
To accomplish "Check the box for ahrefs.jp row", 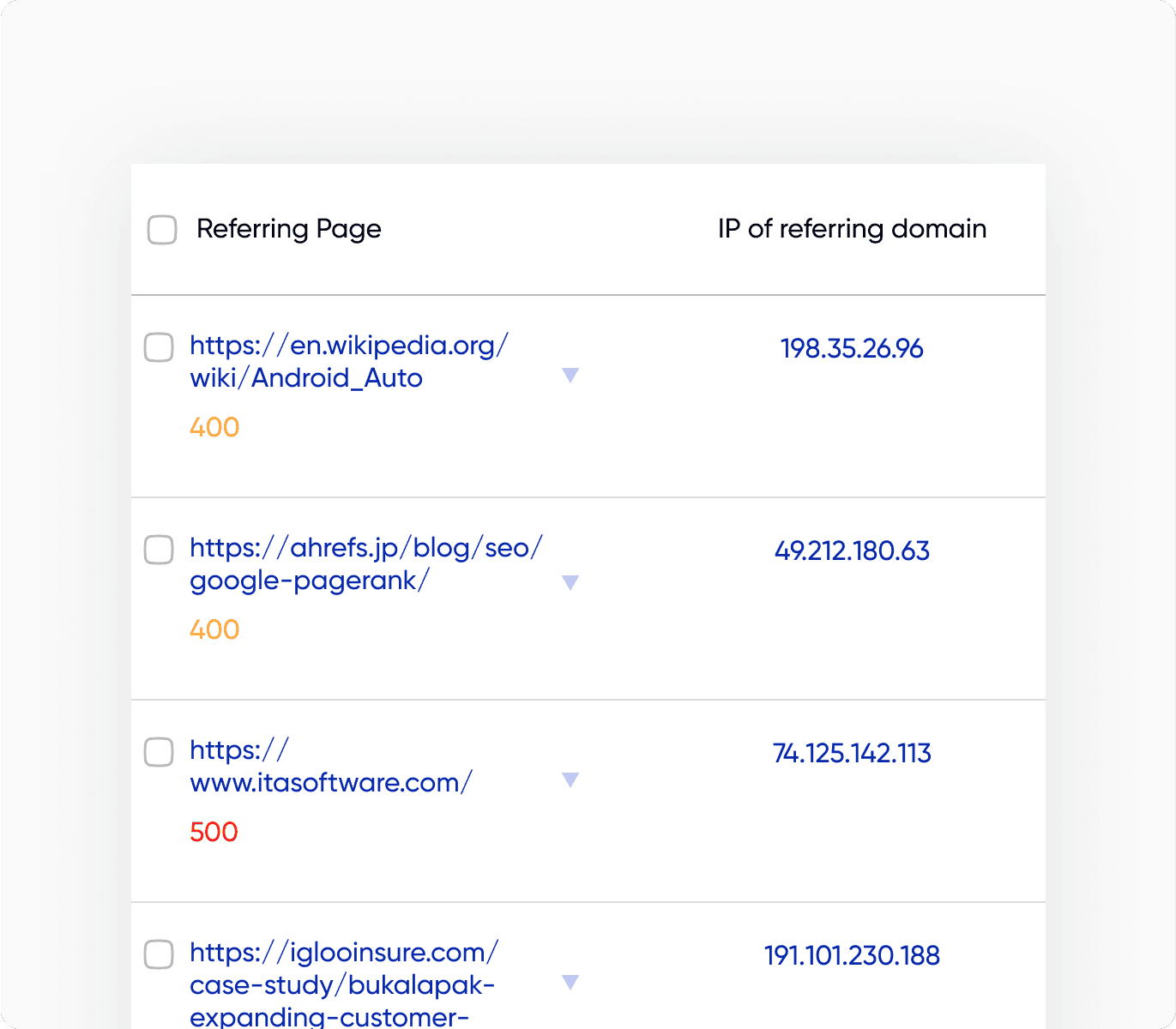I will (159, 550).
